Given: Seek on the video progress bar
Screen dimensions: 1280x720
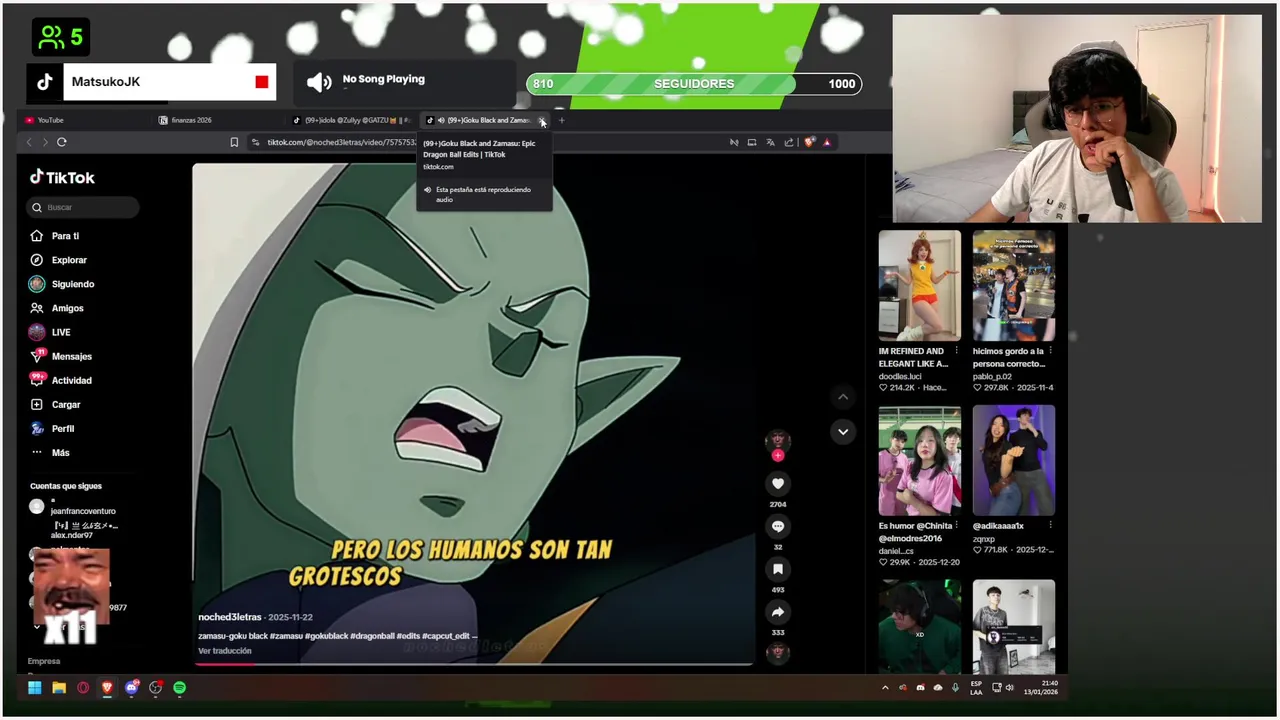Looking at the screenshot, I should (x=474, y=663).
